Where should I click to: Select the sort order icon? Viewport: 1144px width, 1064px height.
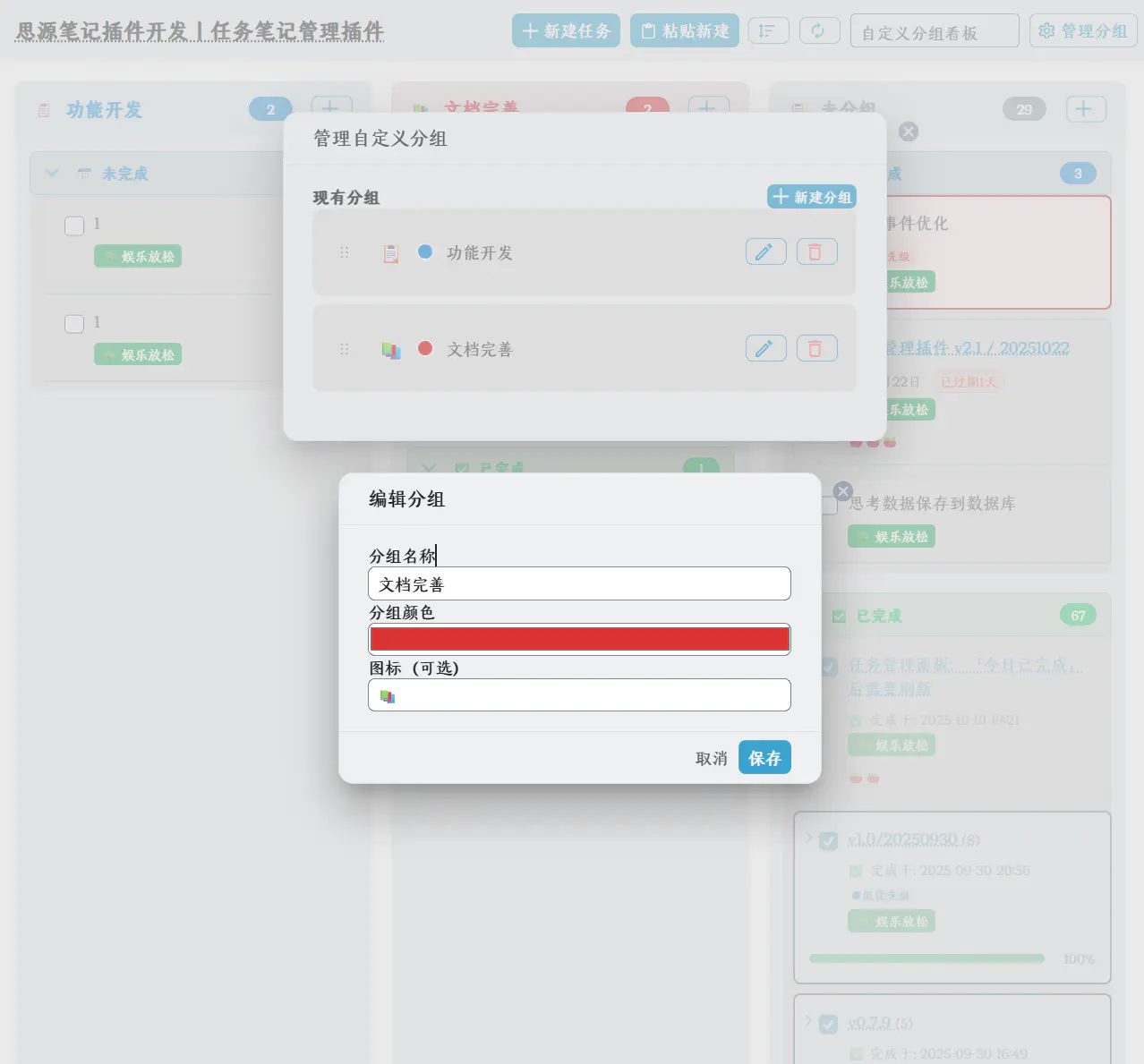(768, 30)
